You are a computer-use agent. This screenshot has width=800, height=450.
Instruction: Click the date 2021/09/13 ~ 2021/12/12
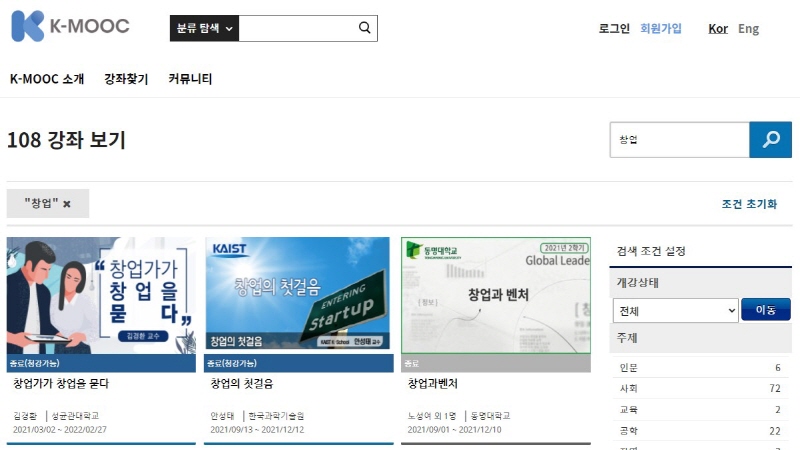(257, 430)
